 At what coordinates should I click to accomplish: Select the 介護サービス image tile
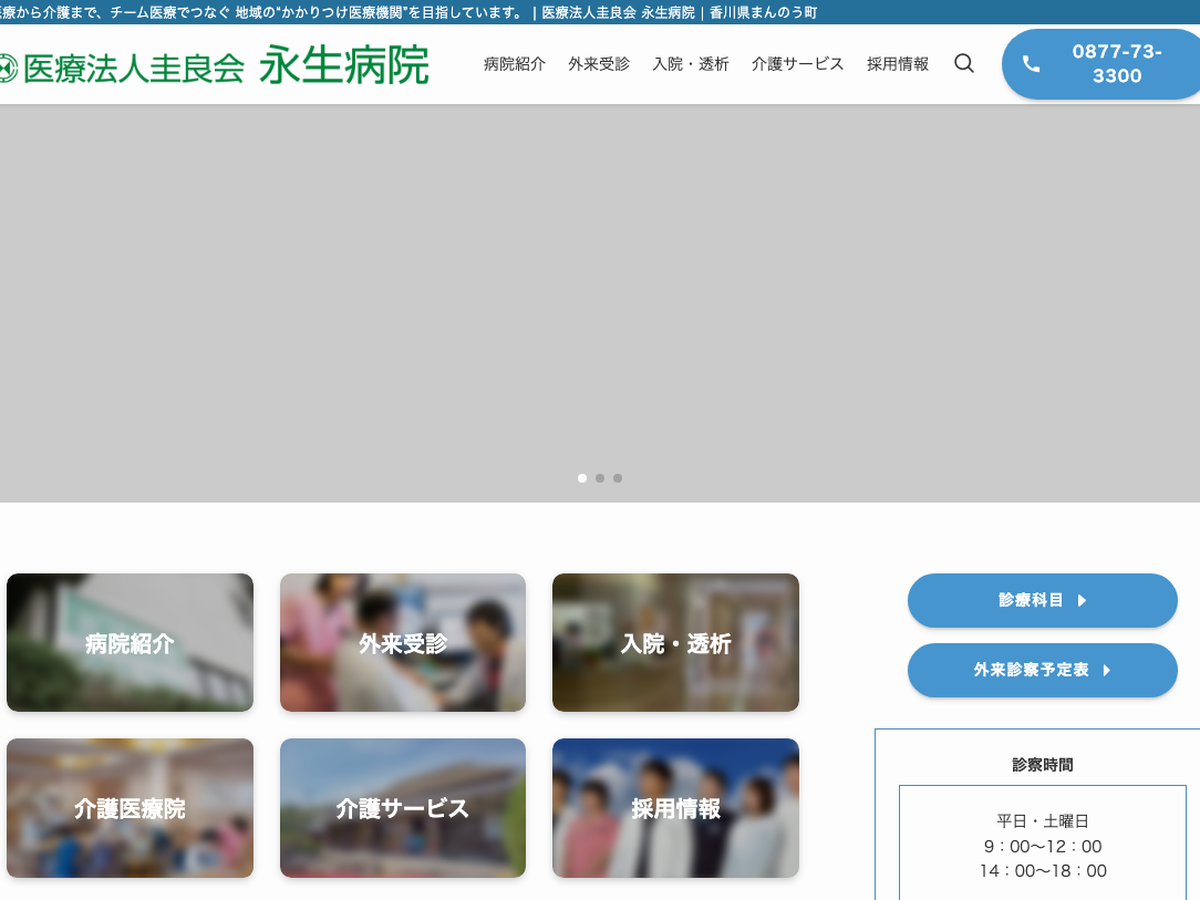[403, 808]
